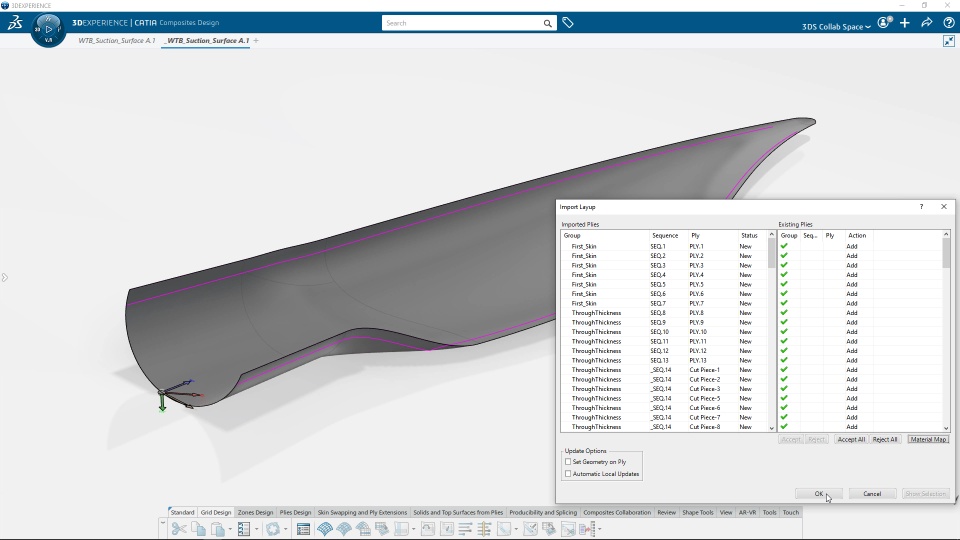Expand the Paste icon dropdown arrow

click(230, 529)
